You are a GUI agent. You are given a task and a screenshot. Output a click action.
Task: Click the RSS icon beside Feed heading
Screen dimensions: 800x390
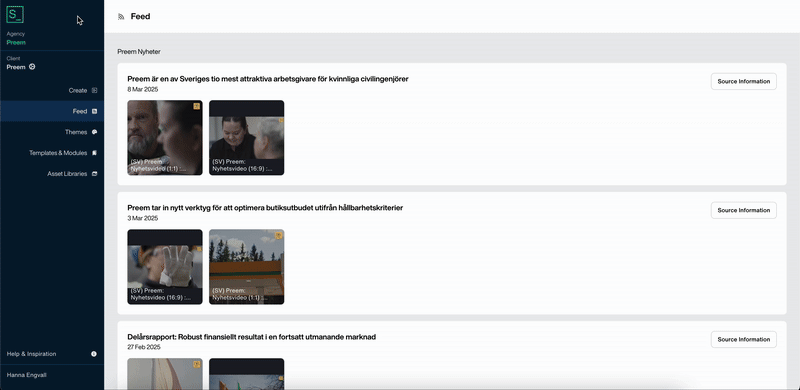coord(121,17)
